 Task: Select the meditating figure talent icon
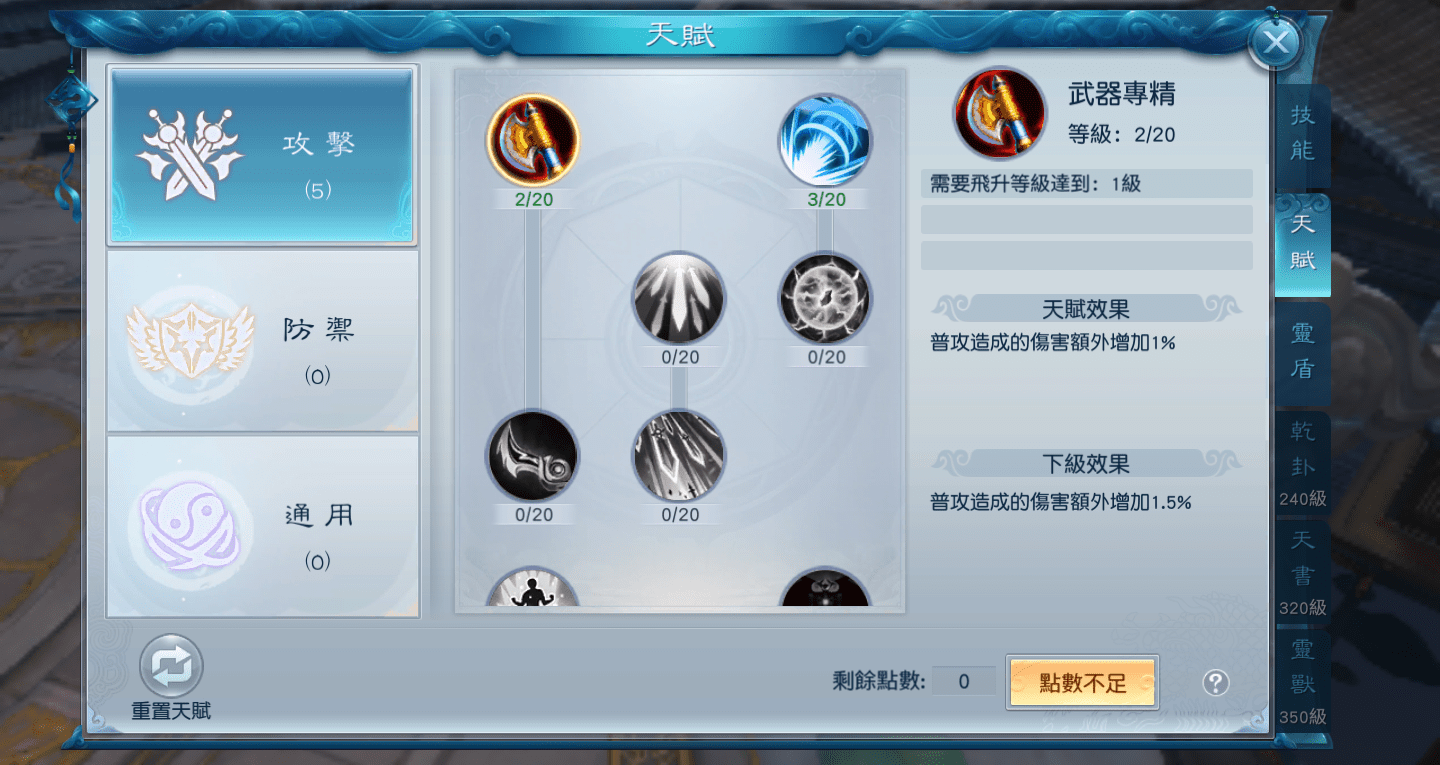pos(533,588)
